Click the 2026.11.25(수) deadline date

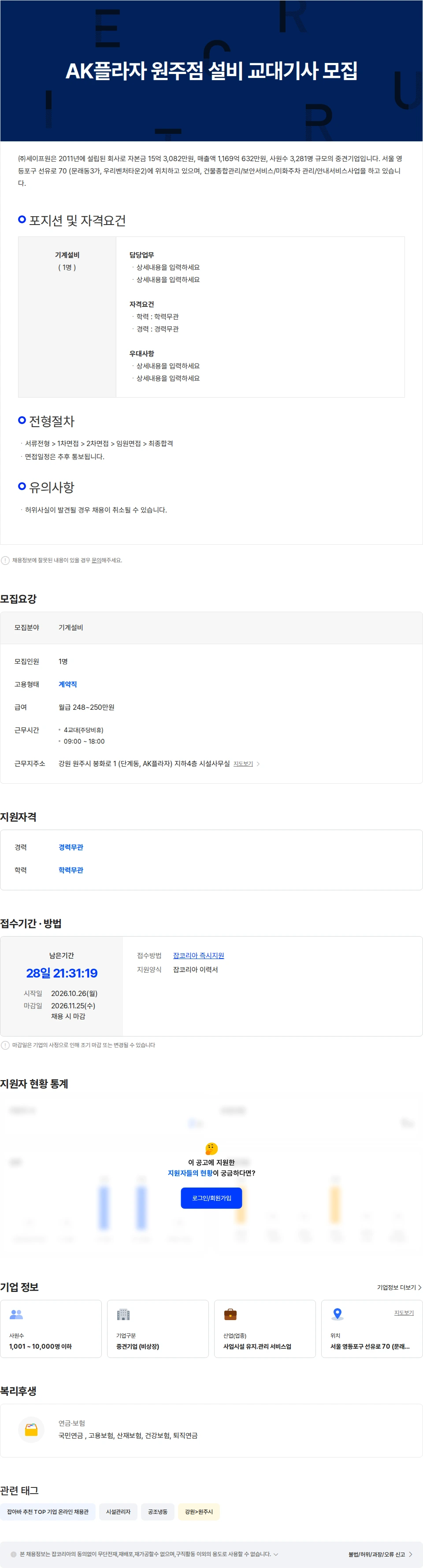coord(73,1006)
